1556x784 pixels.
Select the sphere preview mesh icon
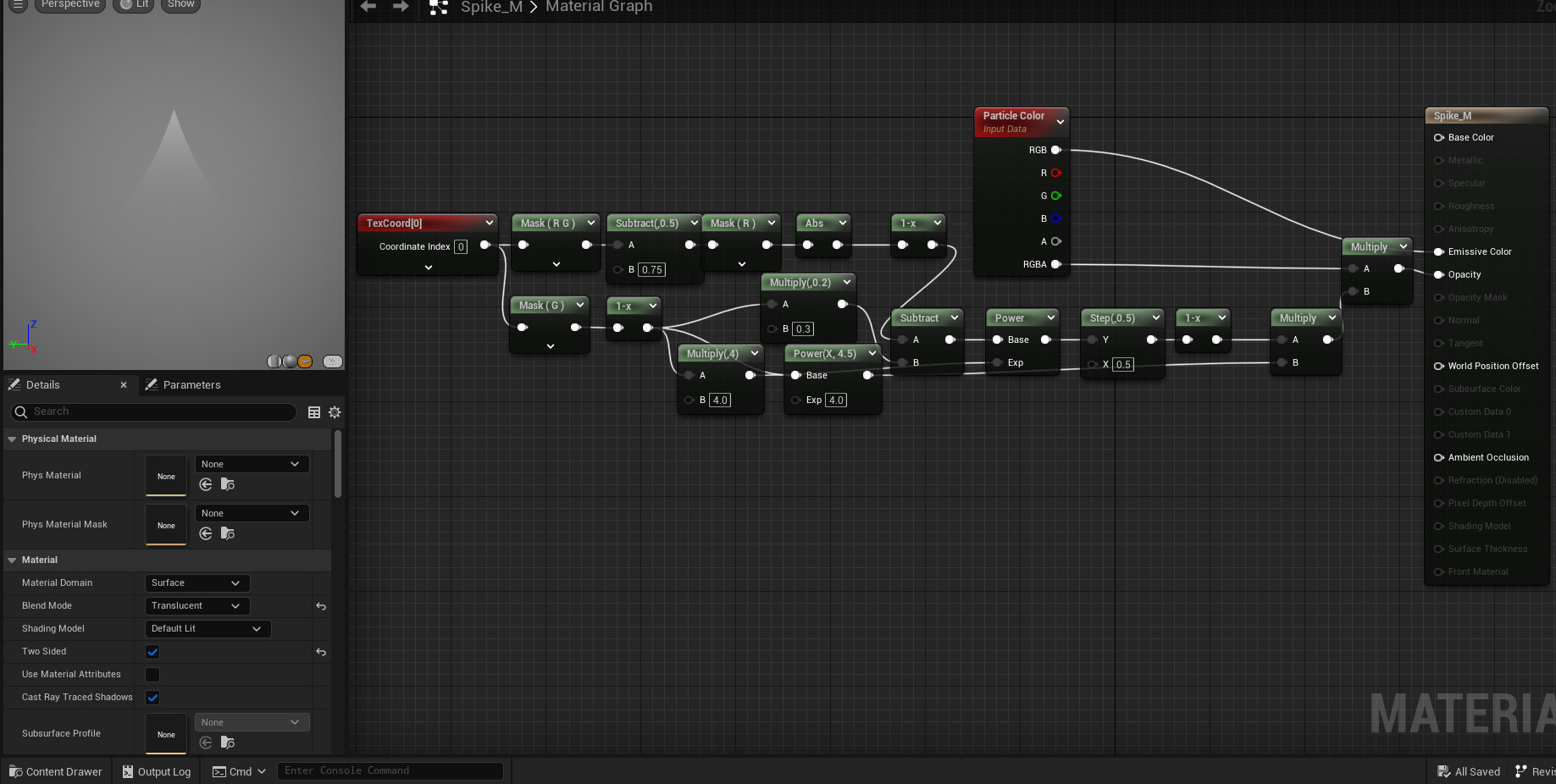pos(290,362)
